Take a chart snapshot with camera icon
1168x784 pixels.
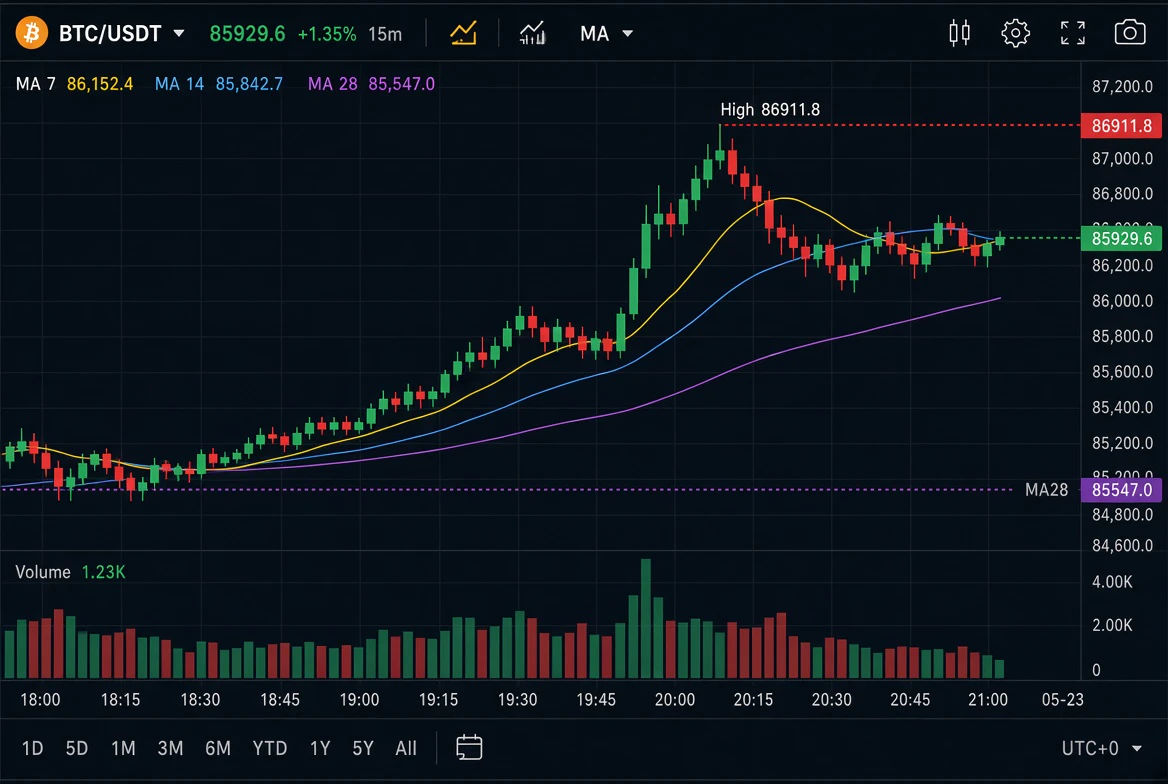(1130, 34)
